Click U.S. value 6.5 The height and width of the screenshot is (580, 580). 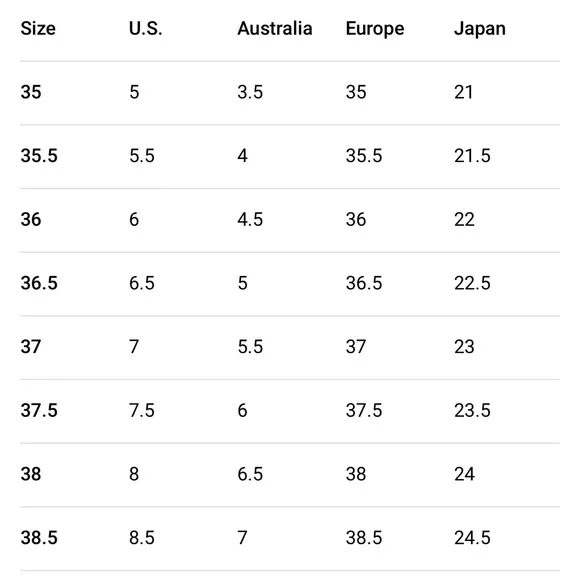tap(142, 283)
